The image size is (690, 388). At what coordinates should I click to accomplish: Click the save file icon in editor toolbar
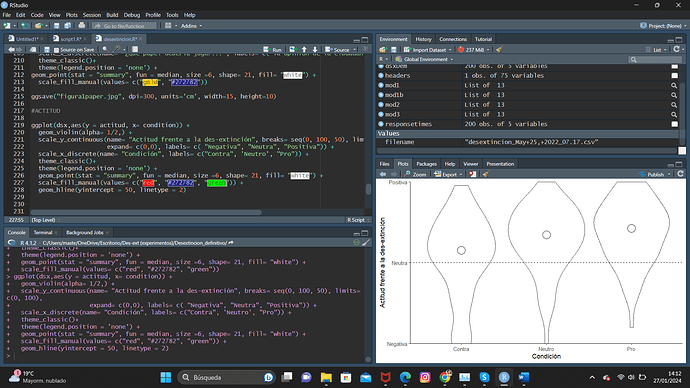47,50
